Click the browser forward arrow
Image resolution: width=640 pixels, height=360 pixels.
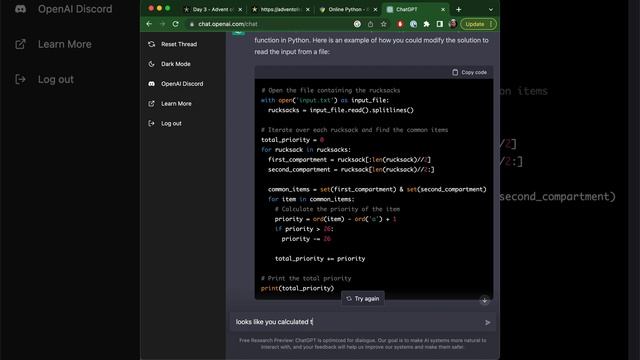click(162, 24)
